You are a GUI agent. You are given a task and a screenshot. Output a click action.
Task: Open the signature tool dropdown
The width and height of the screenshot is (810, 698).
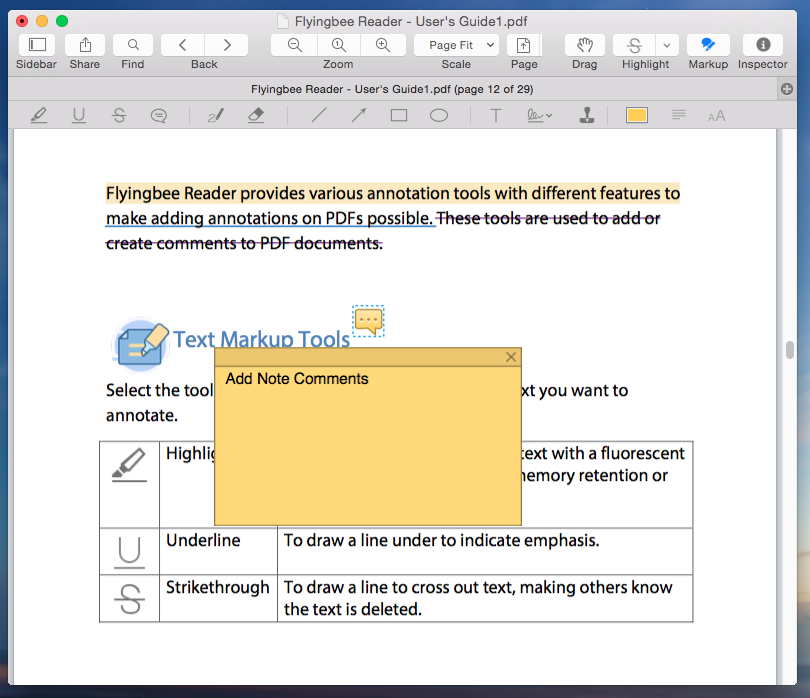(539, 115)
